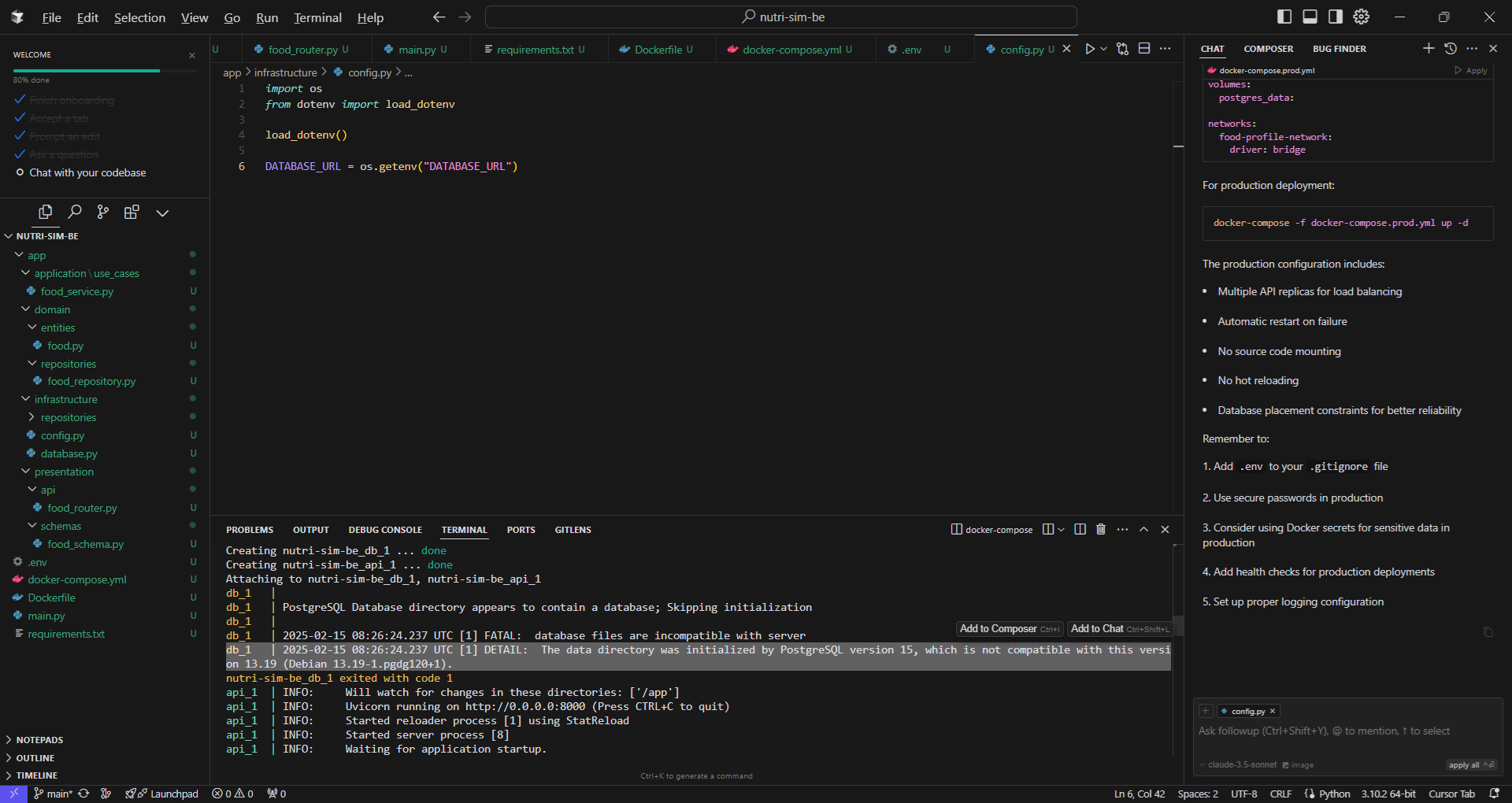Add context plus button in chat input
Screen dimensions: 1512x803
pos(1206,711)
